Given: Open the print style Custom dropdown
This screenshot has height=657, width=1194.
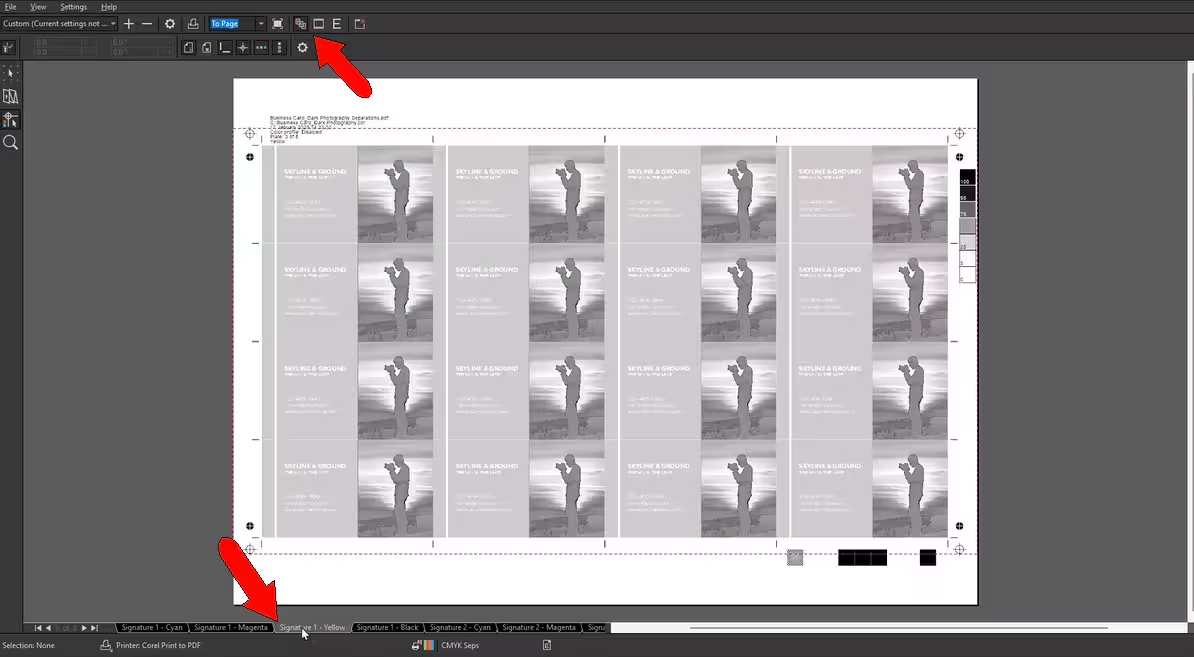Looking at the screenshot, I should pyautogui.click(x=60, y=23).
